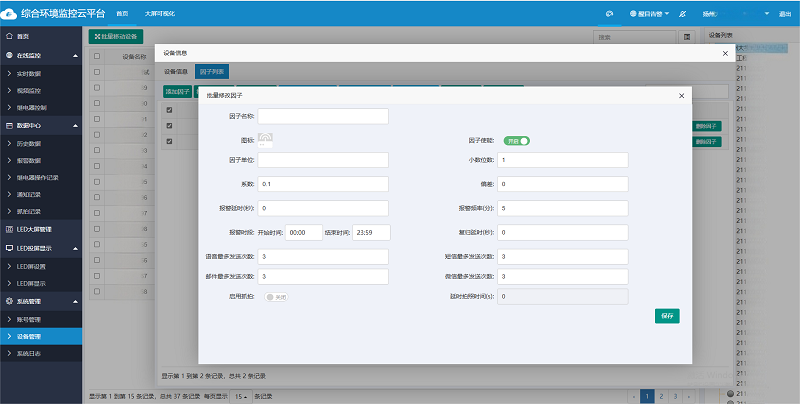Collapse the 在线监控 sidebar section

75,56
